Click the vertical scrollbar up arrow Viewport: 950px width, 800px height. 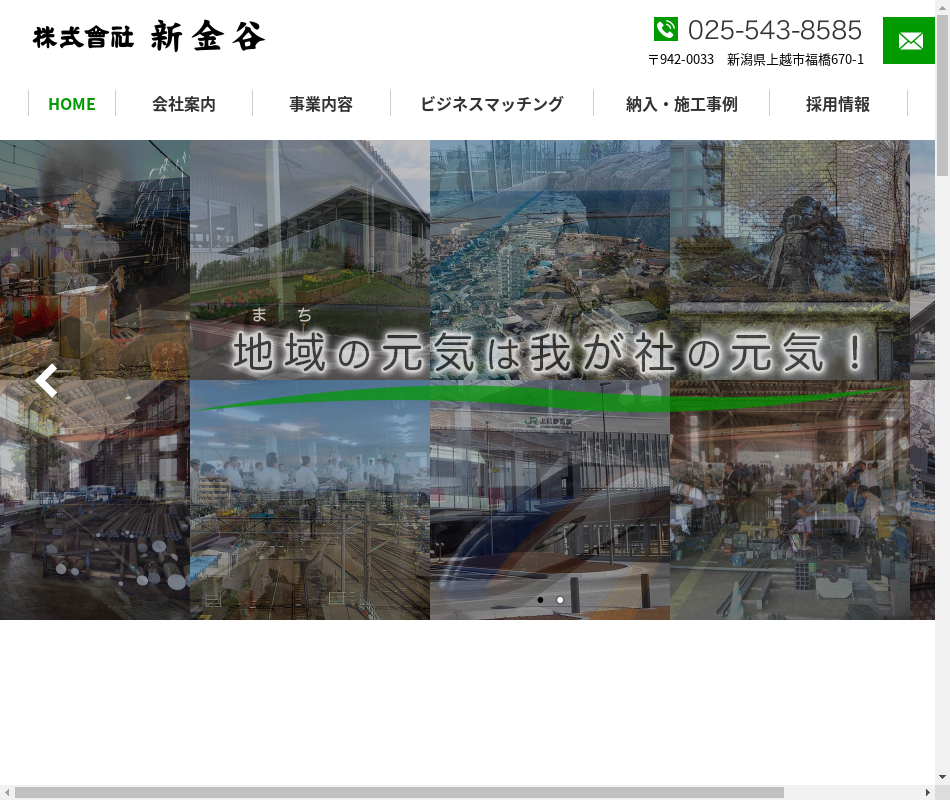coord(942,8)
